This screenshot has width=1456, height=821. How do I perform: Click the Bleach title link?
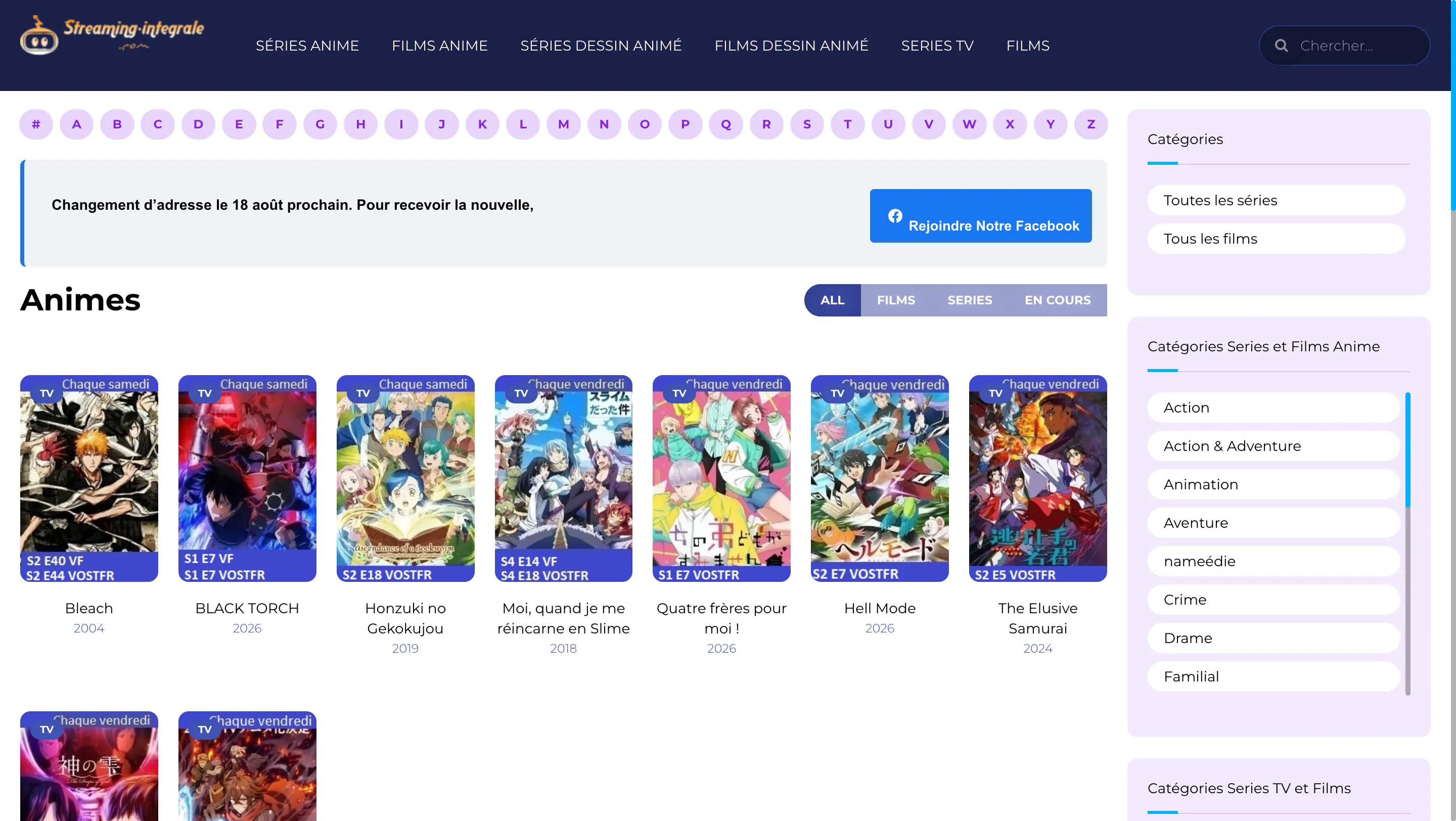89,609
